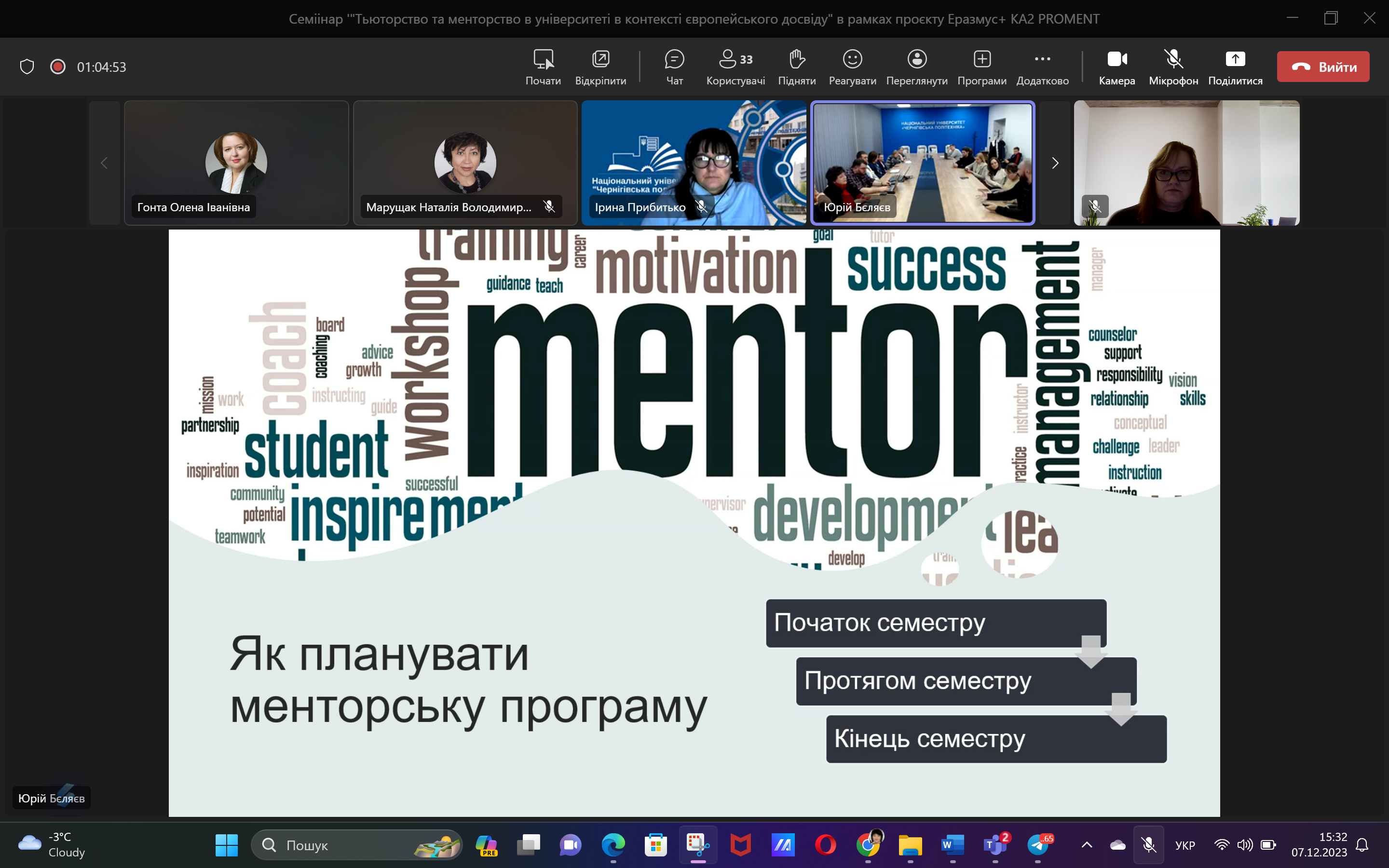
Task: Show the Користувачі participants list
Action: click(735, 67)
